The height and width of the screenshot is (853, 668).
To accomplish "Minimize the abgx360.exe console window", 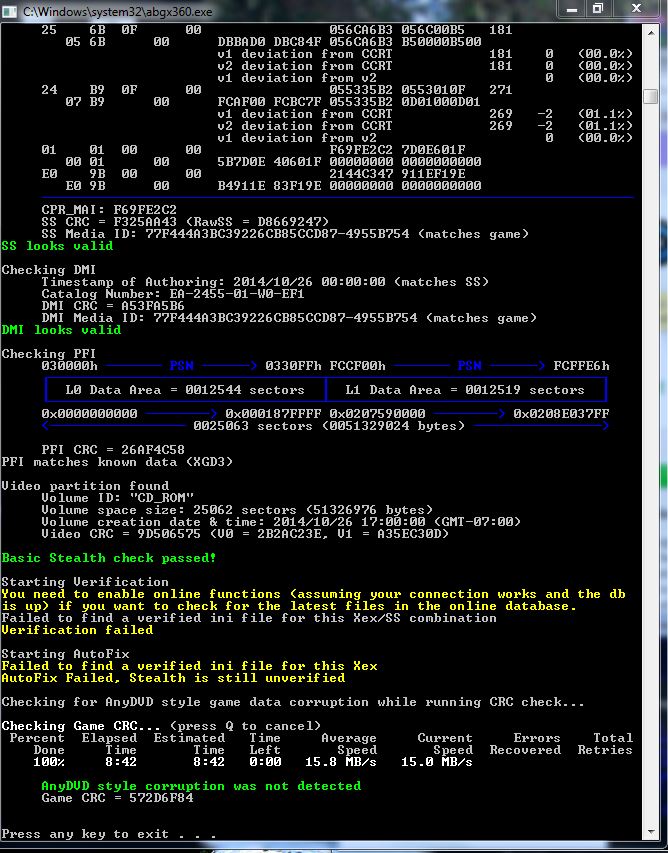I will (x=572, y=9).
